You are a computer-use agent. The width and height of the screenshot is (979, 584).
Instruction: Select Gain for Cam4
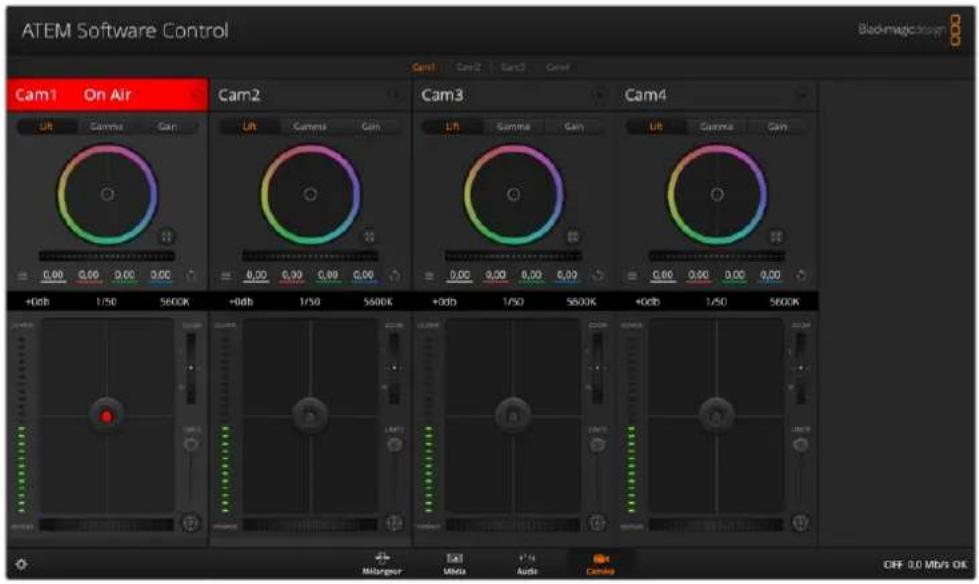tap(777, 127)
